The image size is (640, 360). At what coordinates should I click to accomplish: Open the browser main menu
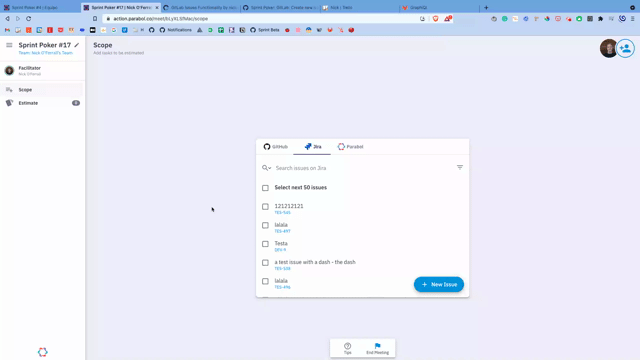[633, 19]
